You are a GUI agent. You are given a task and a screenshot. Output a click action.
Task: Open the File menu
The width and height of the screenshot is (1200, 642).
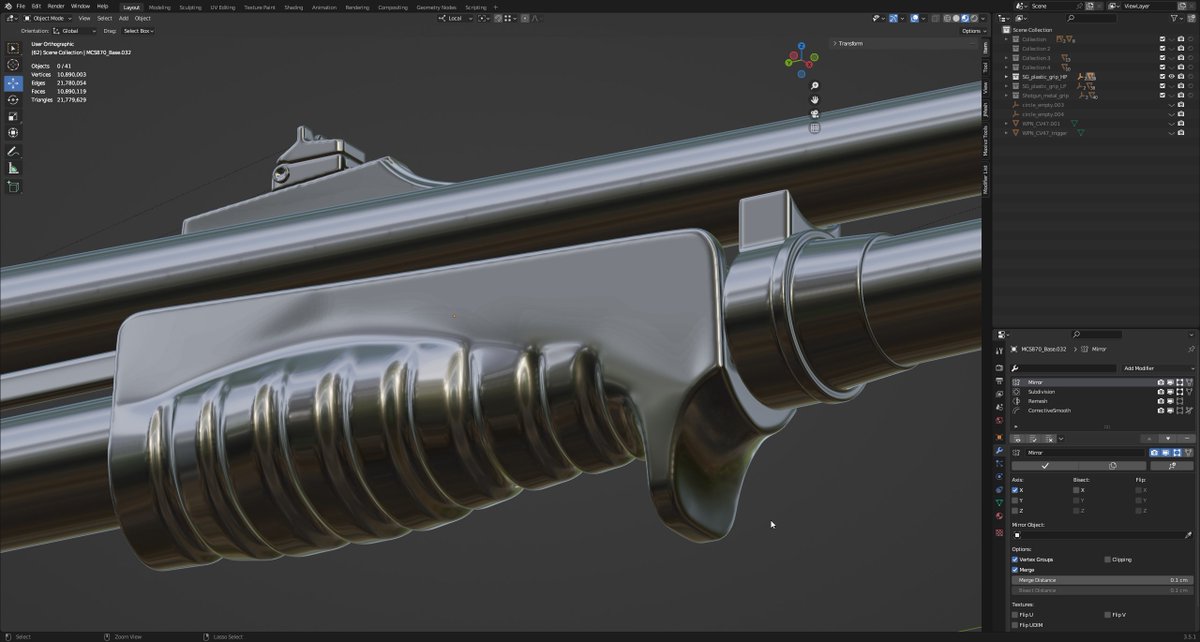point(21,6)
